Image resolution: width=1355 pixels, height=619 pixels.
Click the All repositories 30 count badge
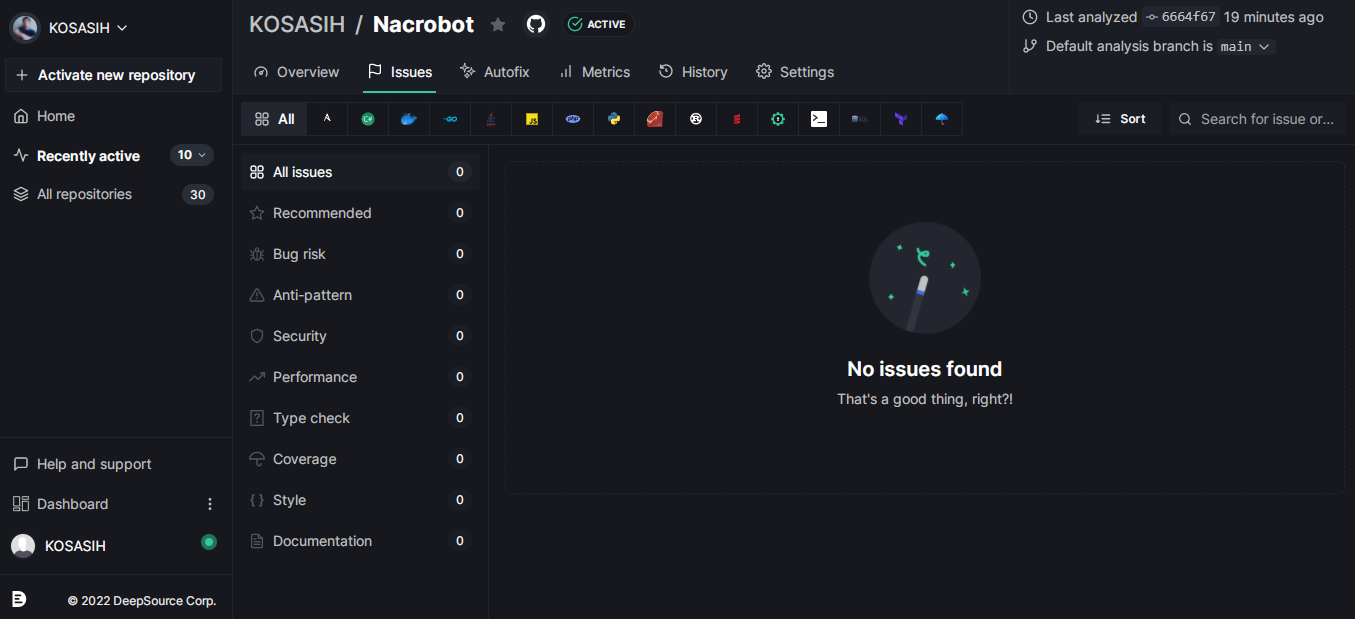tap(198, 194)
